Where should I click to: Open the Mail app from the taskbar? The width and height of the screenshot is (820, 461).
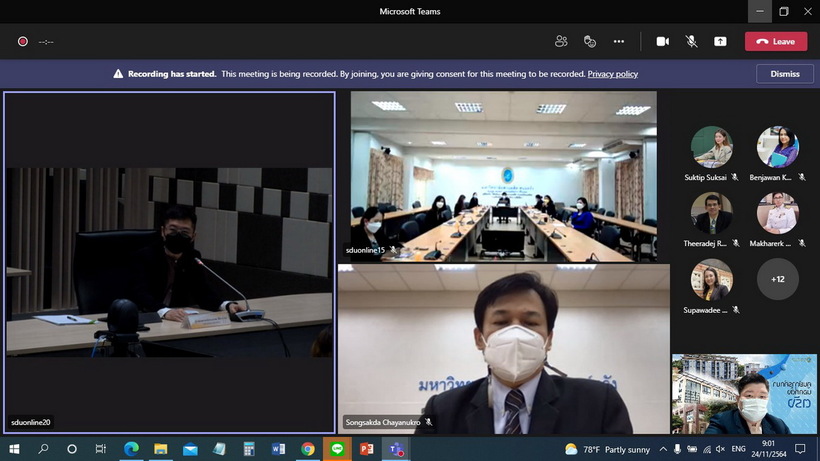coord(190,449)
